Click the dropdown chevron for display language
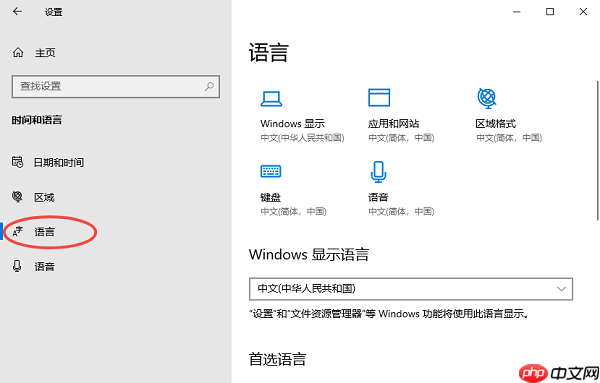This screenshot has height=383, width=600. coord(561,289)
